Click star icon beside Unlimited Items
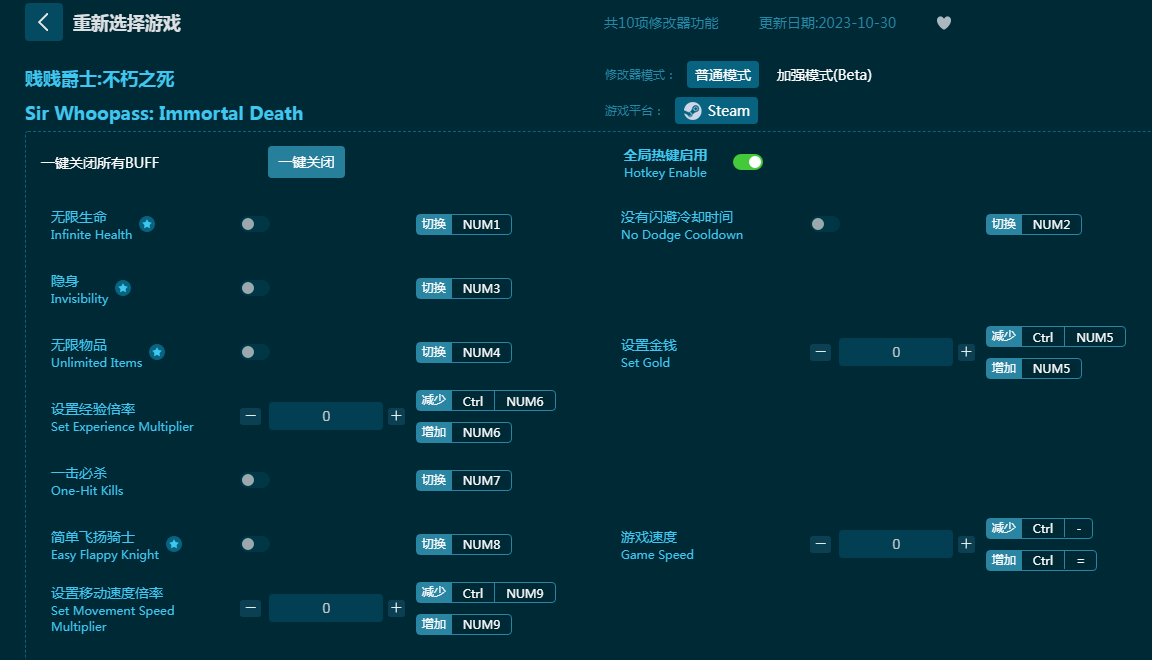This screenshot has width=1152, height=660. (157, 352)
